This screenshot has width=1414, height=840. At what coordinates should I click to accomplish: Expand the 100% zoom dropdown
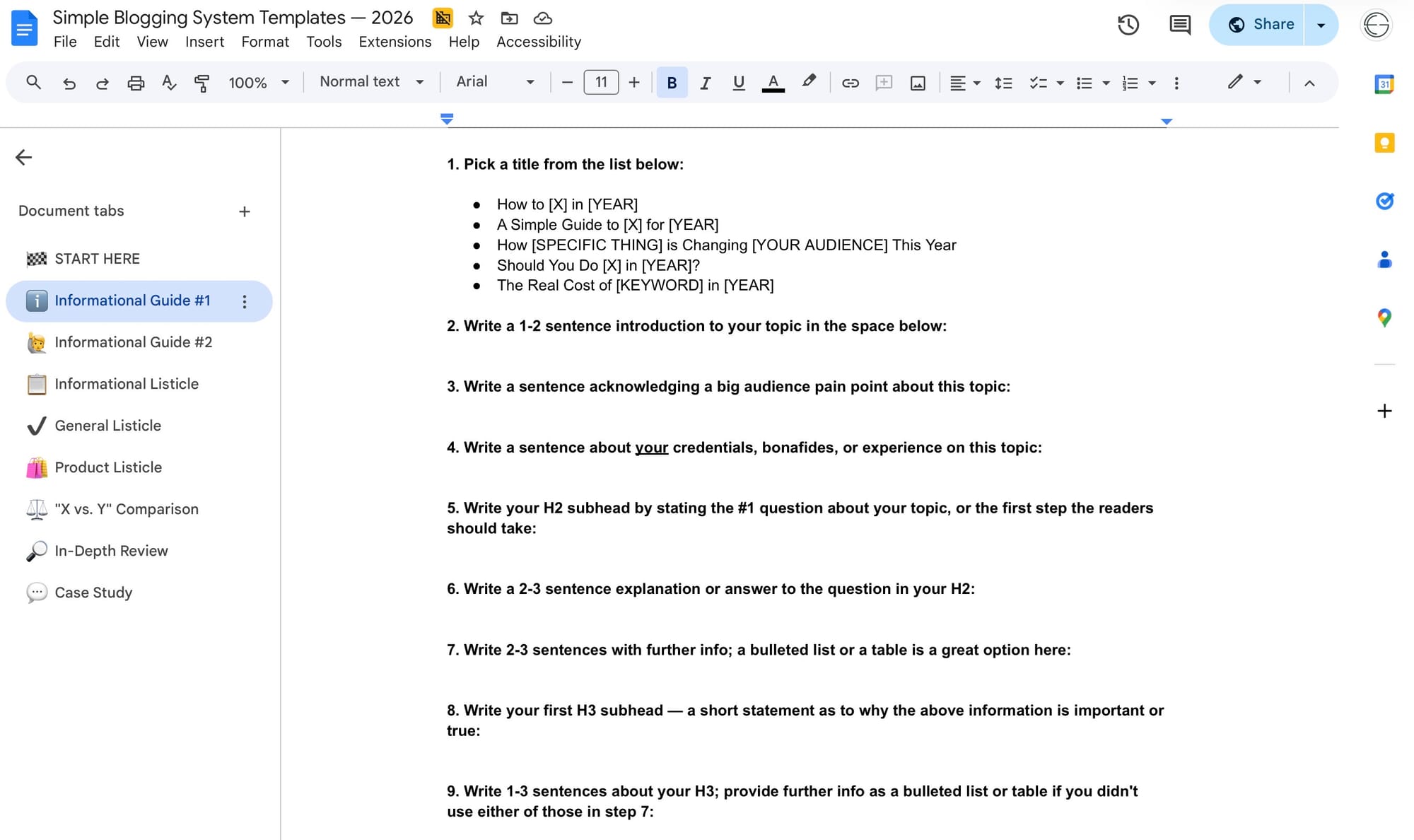pyautogui.click(x=258, y=83)
